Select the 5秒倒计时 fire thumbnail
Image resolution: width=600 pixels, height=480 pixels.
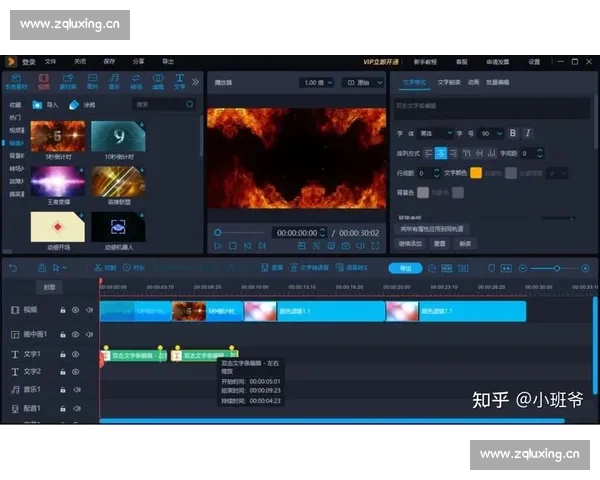click(x=58, y=136)
